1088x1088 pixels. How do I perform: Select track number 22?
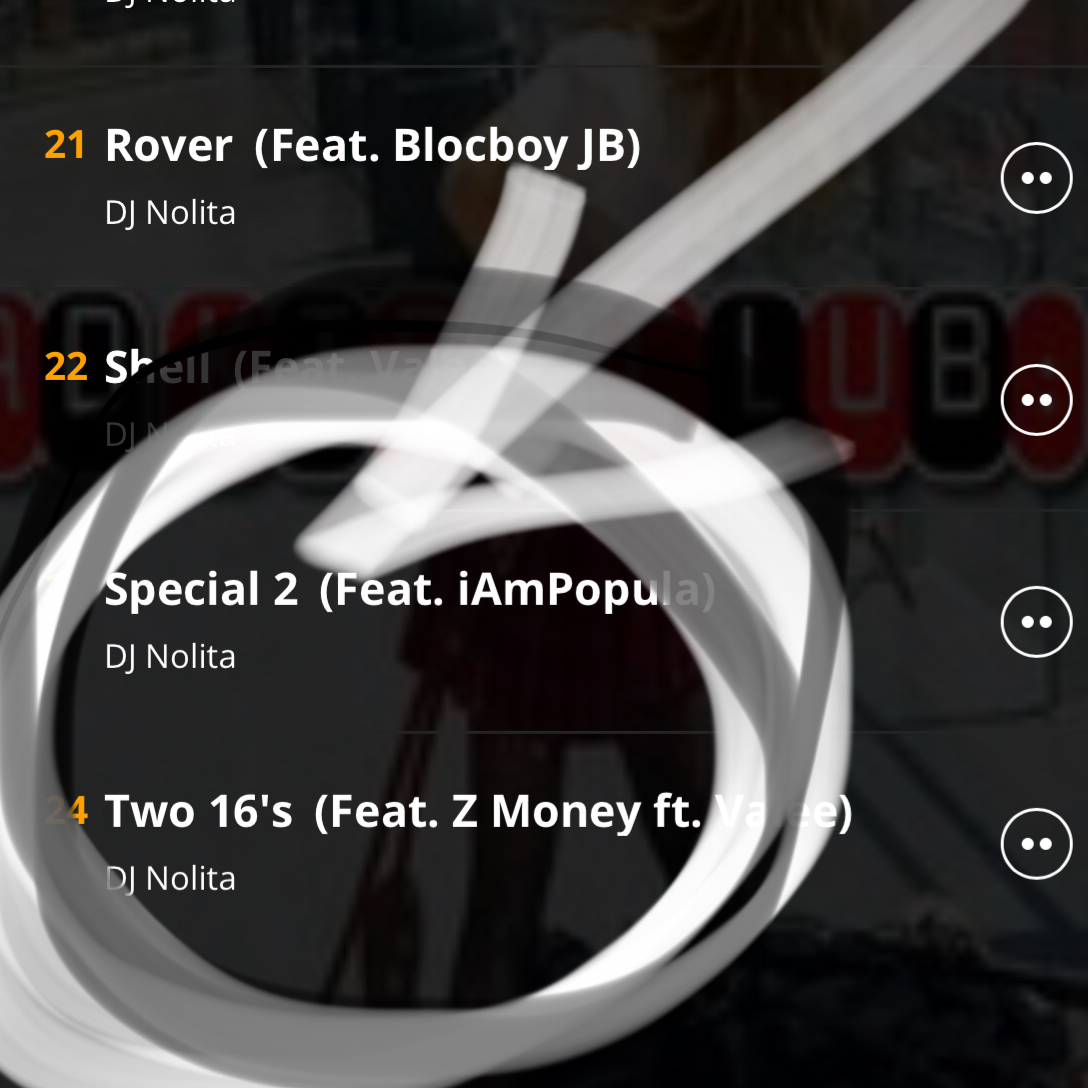(65, 366)
